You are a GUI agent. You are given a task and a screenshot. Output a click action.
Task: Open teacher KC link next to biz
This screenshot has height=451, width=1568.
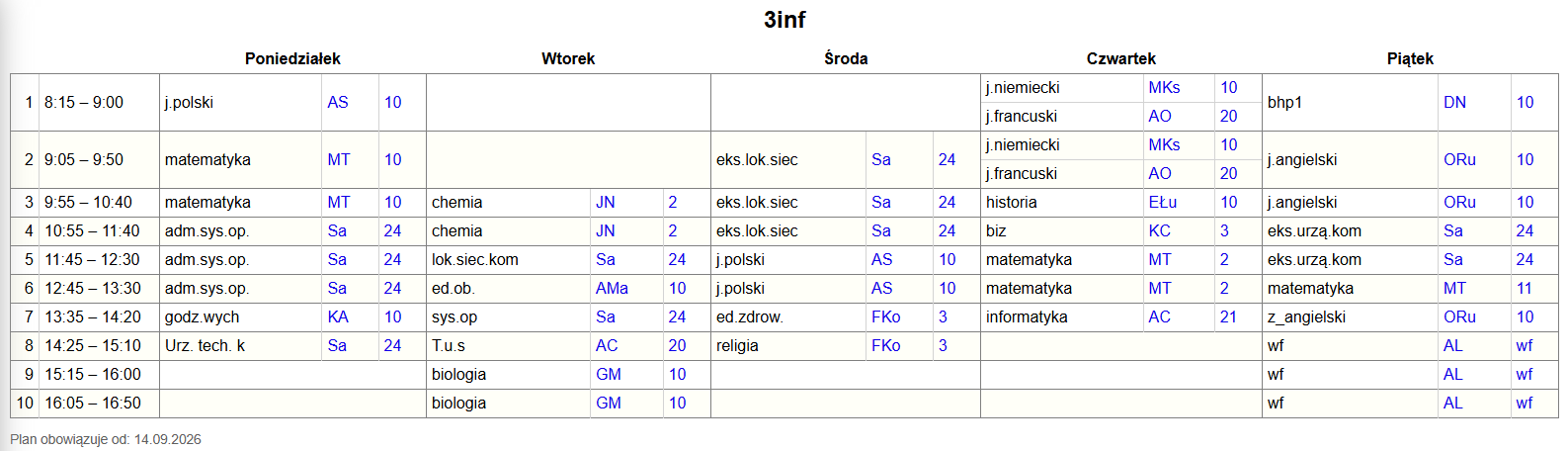point(1159,230)
